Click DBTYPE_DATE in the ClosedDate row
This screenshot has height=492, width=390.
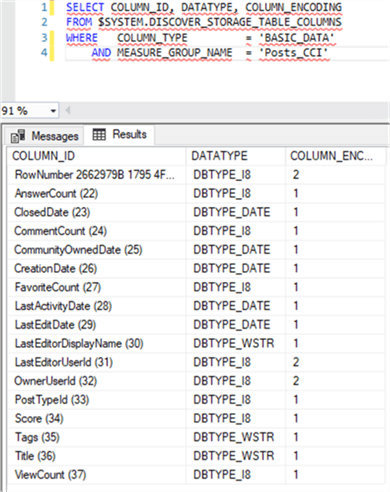click(232, 212)
